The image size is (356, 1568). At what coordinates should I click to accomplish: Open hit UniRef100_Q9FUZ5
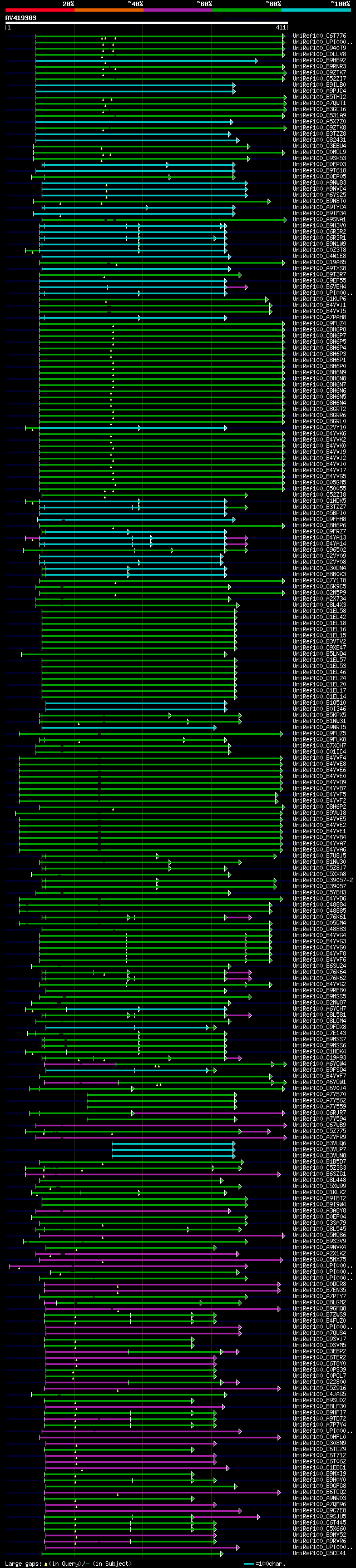319,734
